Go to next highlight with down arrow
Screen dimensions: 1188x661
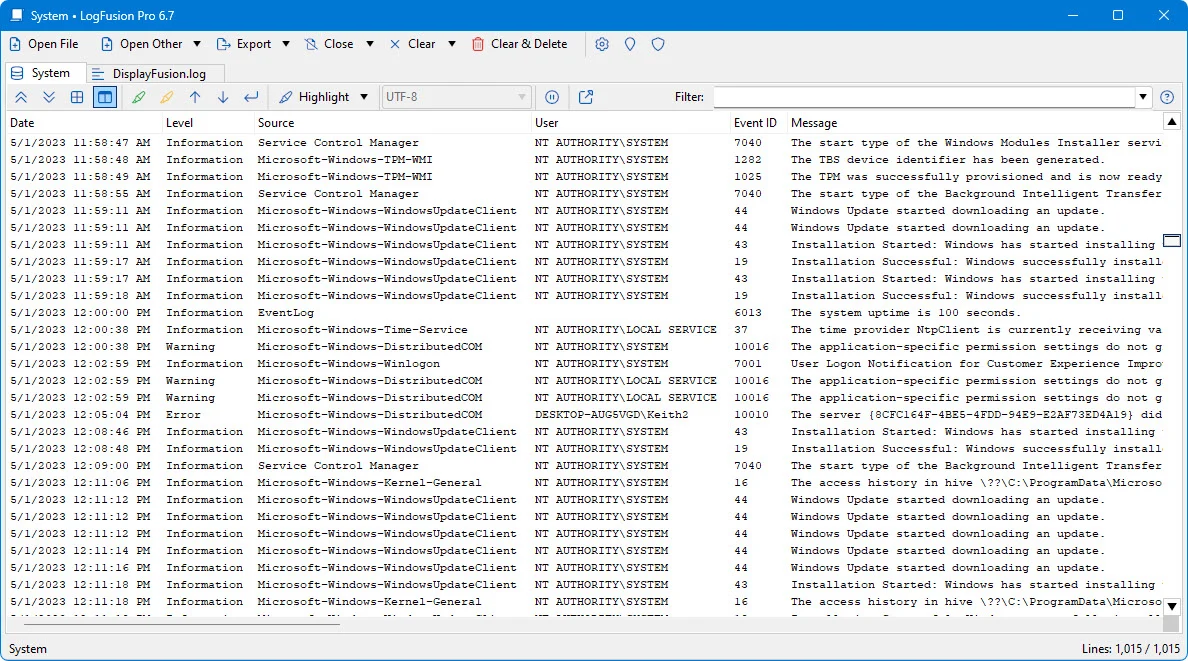click(x=223, y=97)
